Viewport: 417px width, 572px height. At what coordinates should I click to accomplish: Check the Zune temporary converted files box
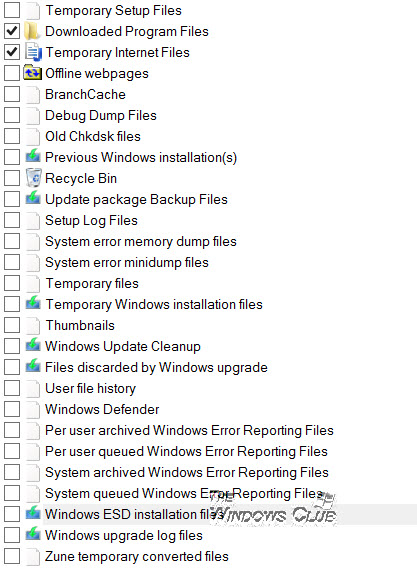click(12, 556)
